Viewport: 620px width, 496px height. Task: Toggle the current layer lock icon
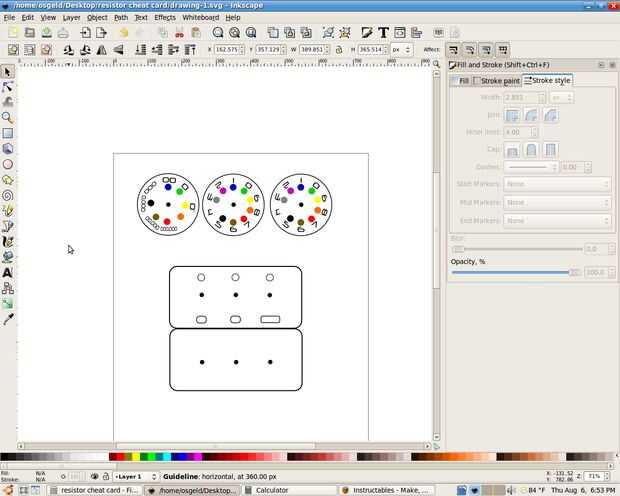point(106,477)
